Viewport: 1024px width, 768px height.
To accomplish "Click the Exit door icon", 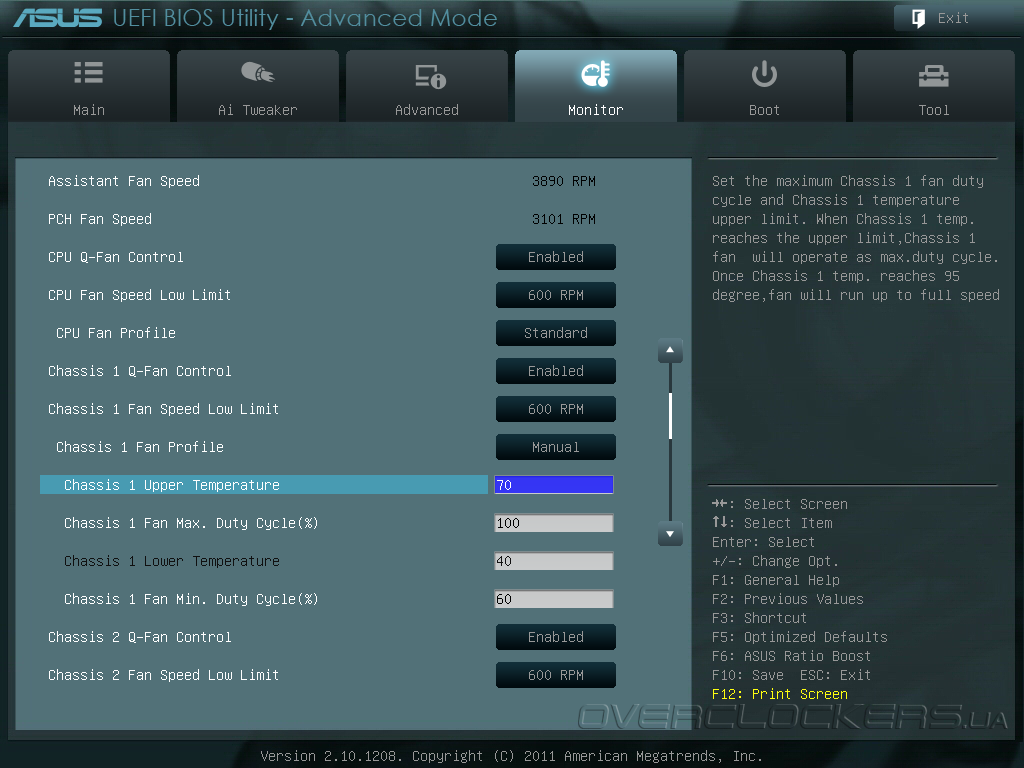I will (x=918, y=18).
